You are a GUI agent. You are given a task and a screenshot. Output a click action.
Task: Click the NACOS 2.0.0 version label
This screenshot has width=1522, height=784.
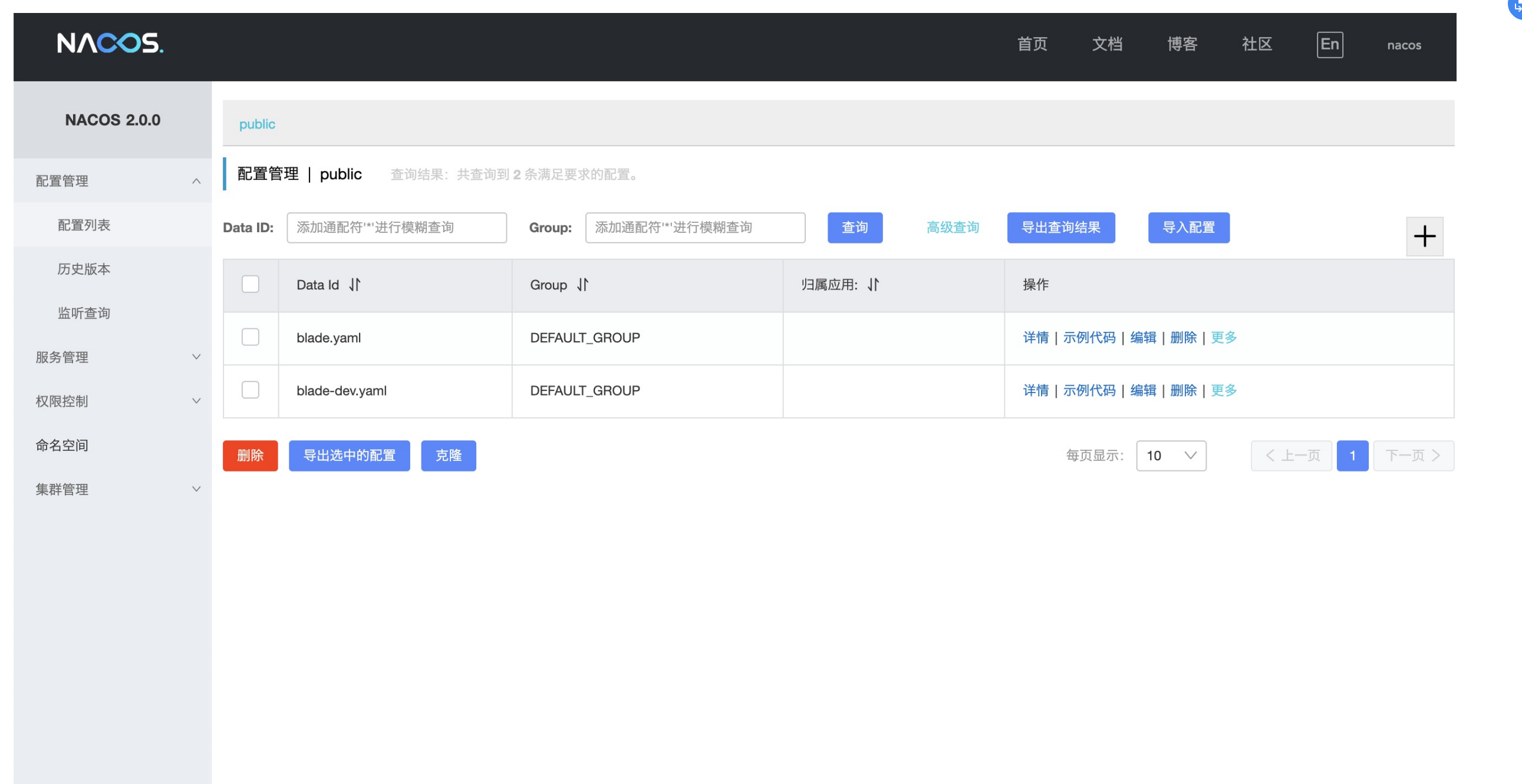click(x=113, y=120)
